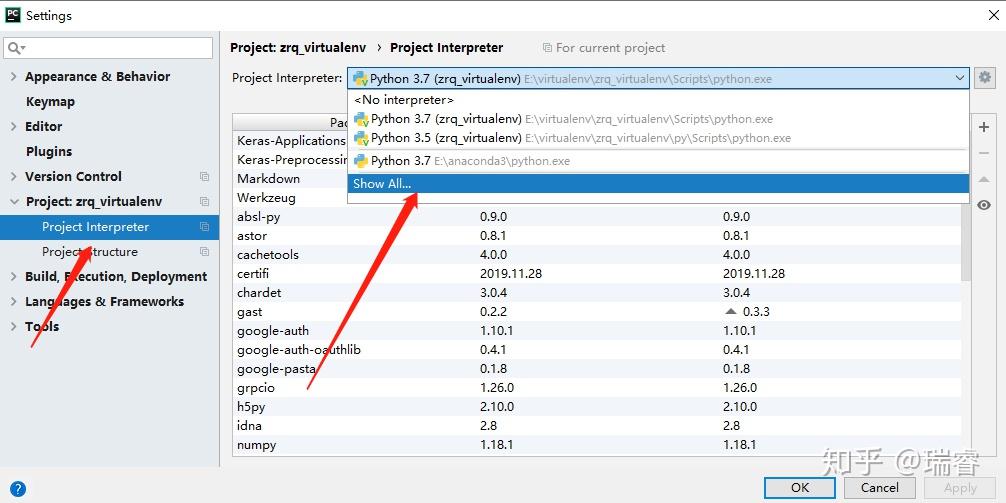
Task: Click the interpreter settings gear icon
Action: 985,78
